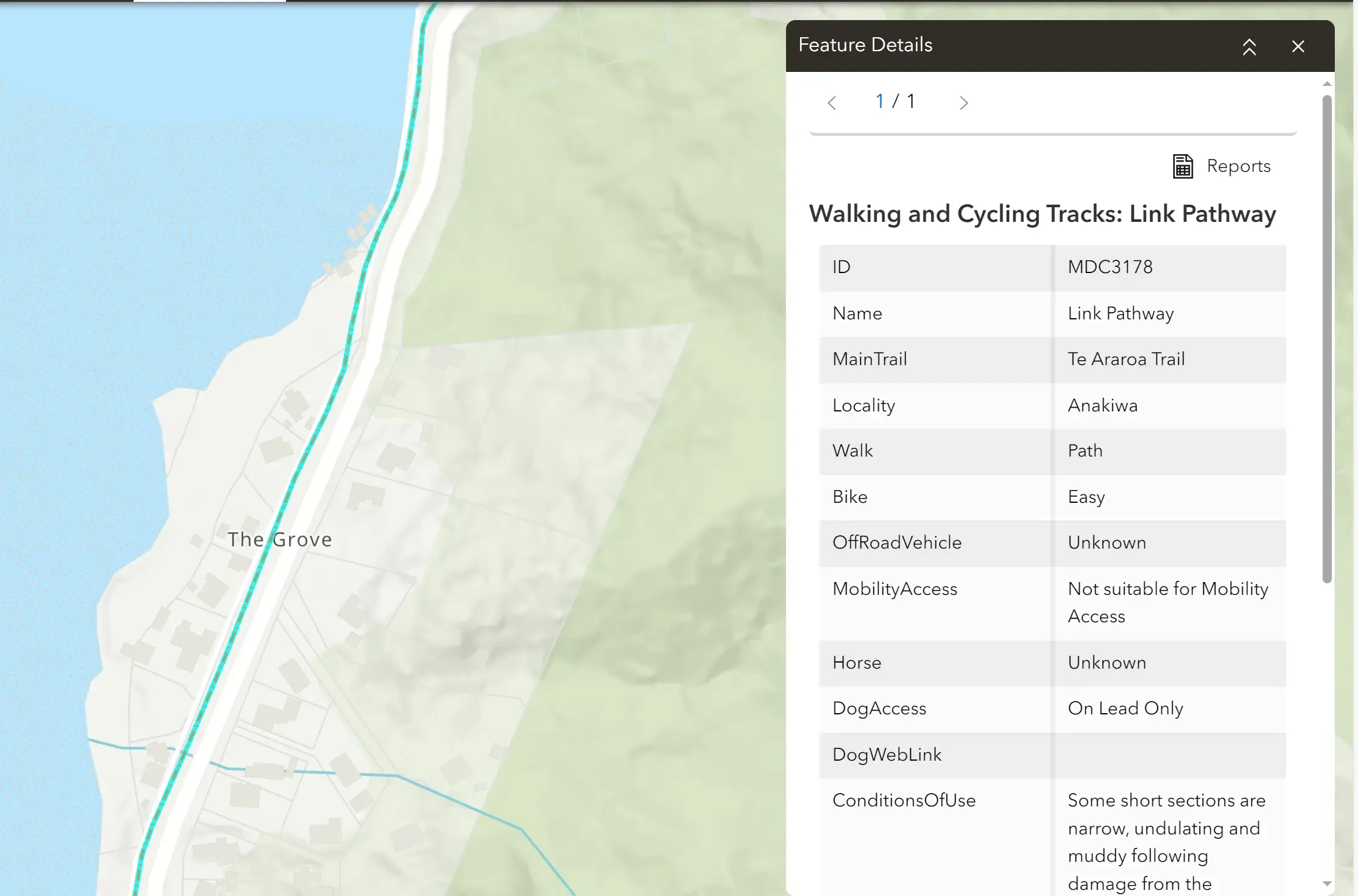Click the Anakiwa locality value
The width and height of the screenshot is (1358, 896).
point(1102,405)
